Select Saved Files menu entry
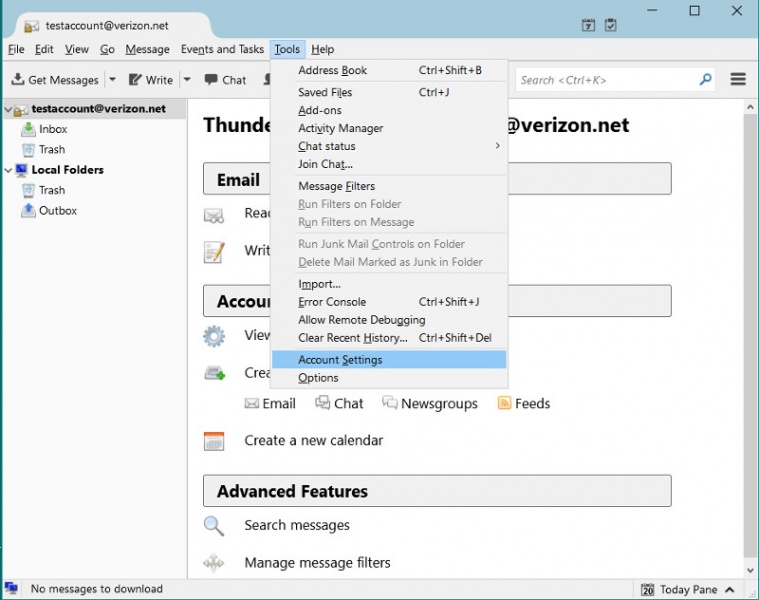759x600 pixels. pyautogui.click(x=389, y=92)
